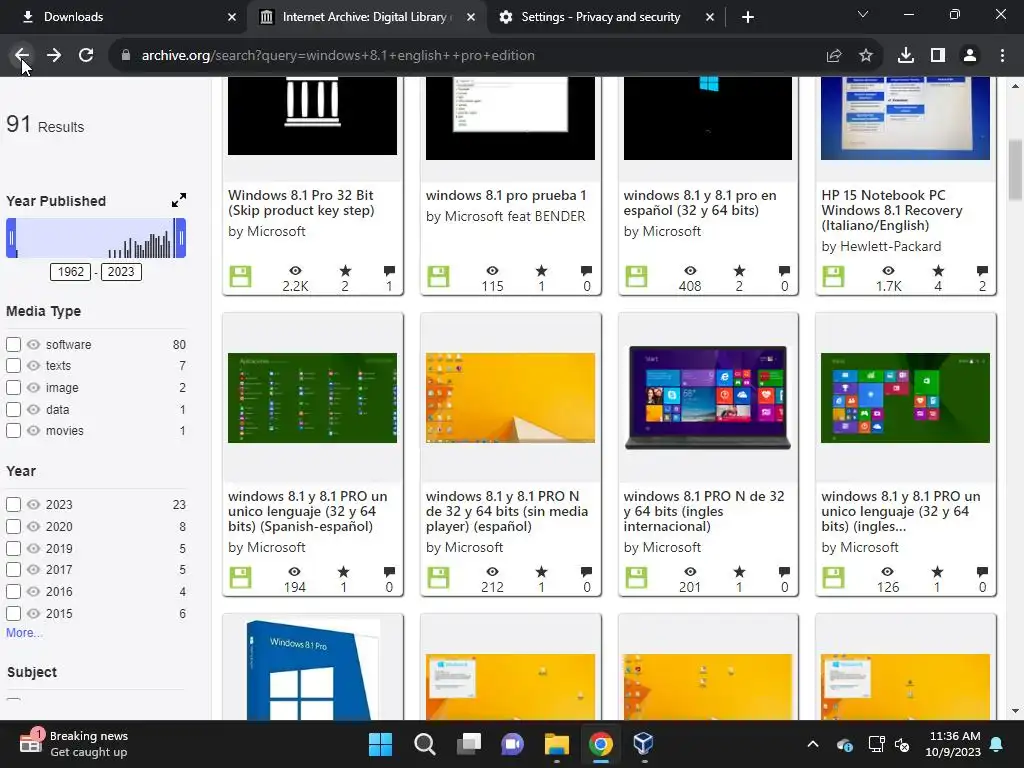Viewport: 1024px width, 768px height.
Task: Open Windows 8.1 Pro 32 Bit item
Action: tap(301, 202)
